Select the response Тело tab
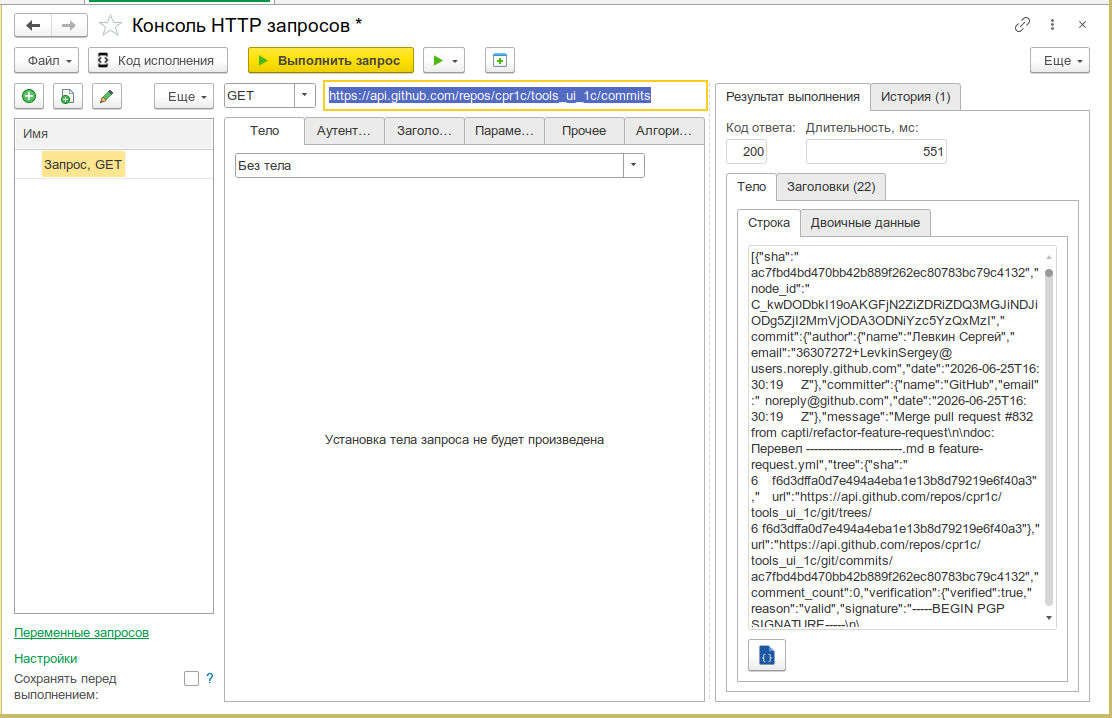 coord(752,187)
